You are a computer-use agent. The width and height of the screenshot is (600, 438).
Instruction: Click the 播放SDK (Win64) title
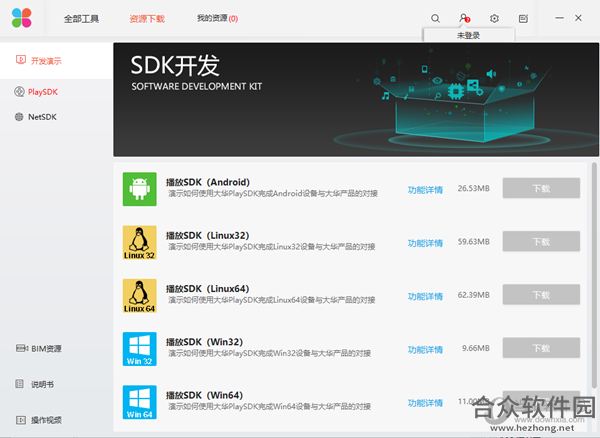(x=204, y=395)
